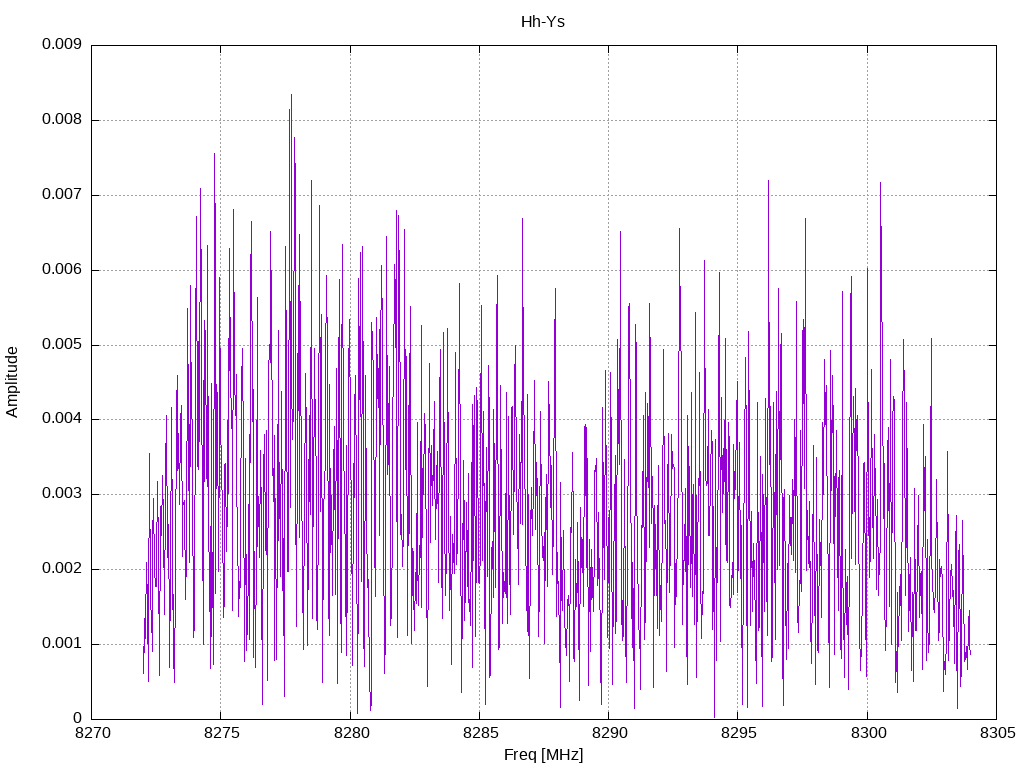Click the 0.007 y-axis tick label
1024x768 pixels.
62,195
